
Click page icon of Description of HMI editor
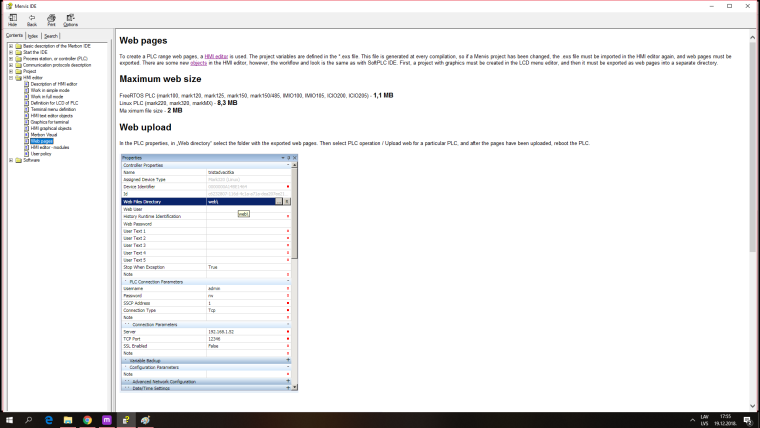pyautogui.click(x=27, y=84)
